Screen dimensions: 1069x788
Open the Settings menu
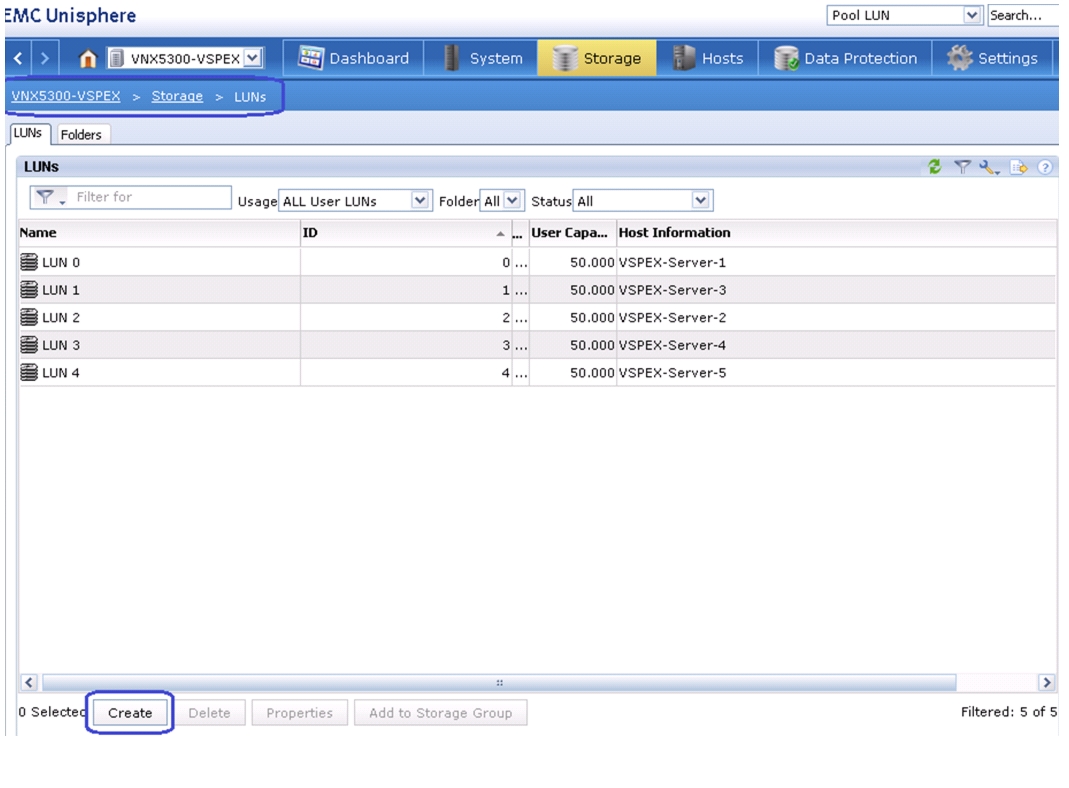pyautogui.click(x=992, y=58)
